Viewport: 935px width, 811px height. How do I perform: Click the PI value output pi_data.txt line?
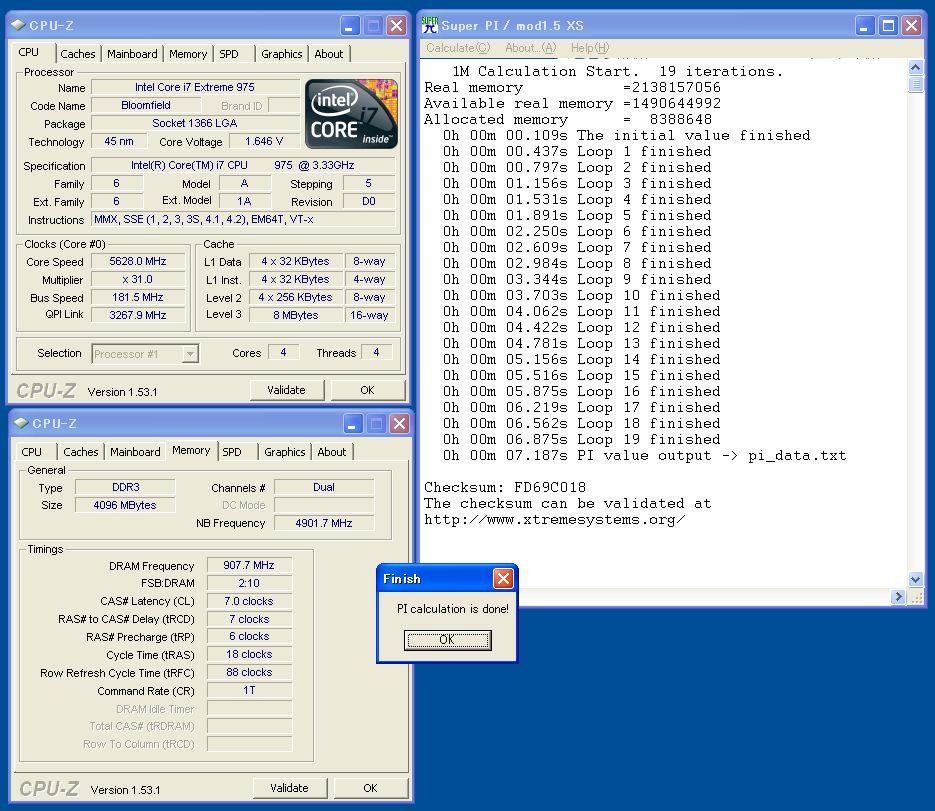pyautogui.click(x=644, y=456)
